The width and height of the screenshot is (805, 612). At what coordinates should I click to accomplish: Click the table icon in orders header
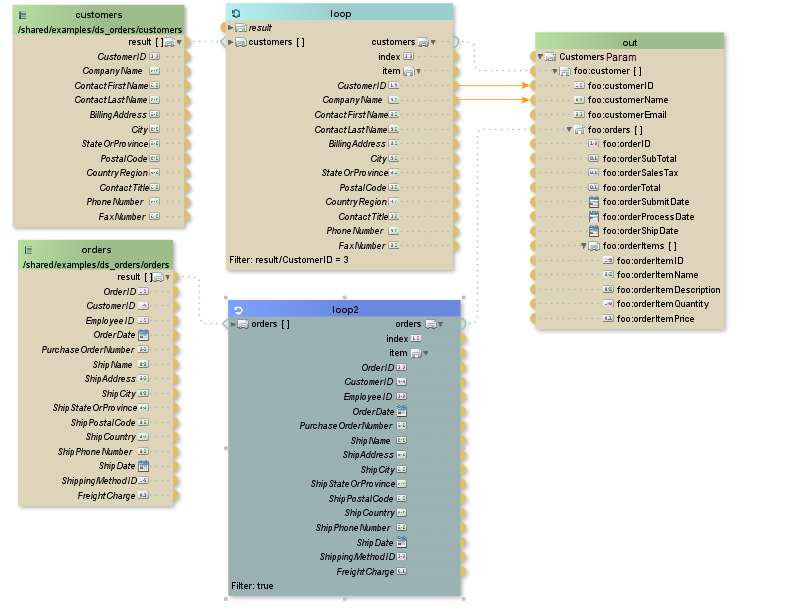[28, 250]
